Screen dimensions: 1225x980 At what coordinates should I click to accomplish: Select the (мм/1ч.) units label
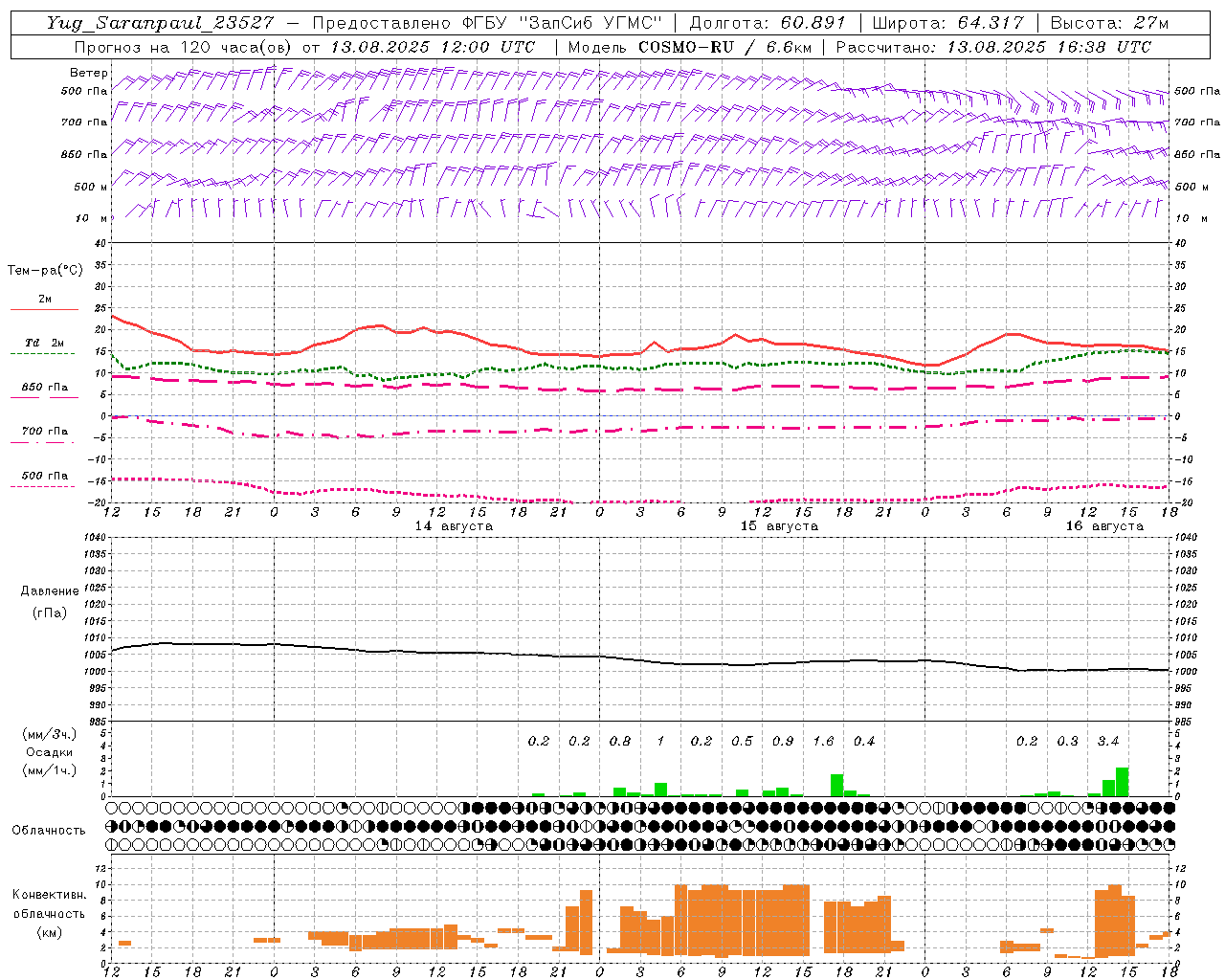click(50, 770)
